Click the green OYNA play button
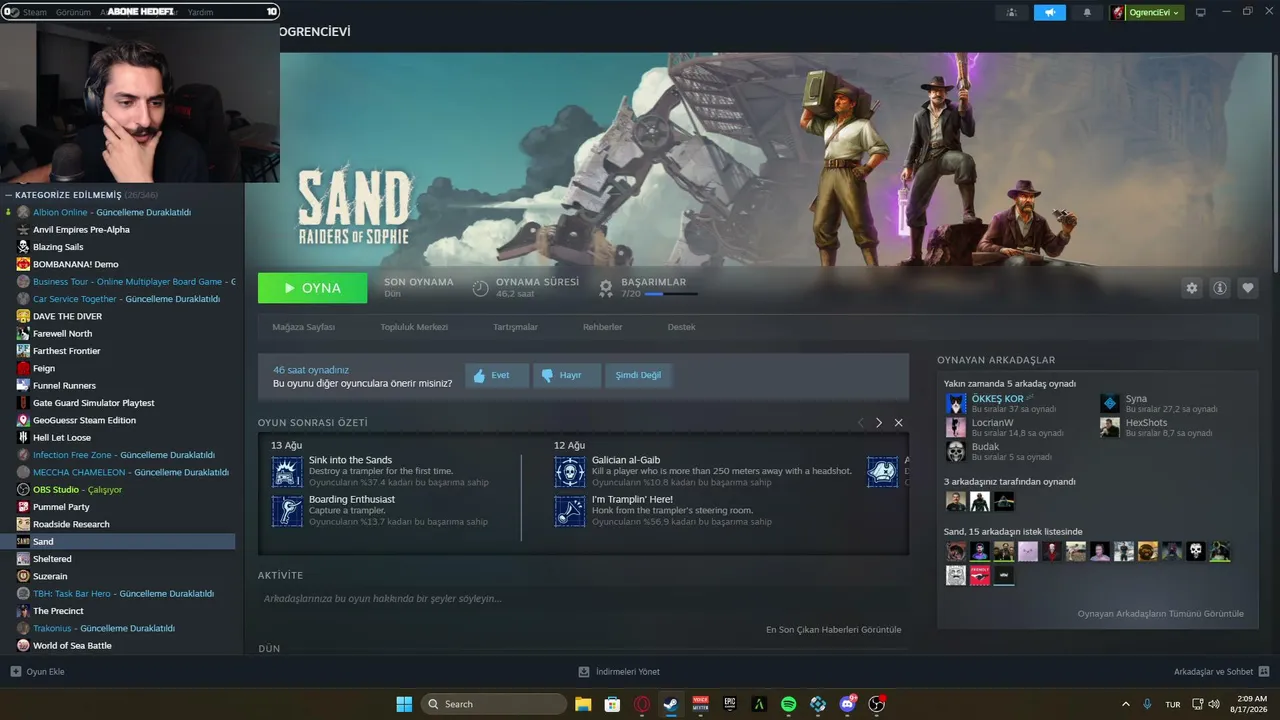Image resolution: width=1280 pixels, height=720 pixels. click(x=312, y=288)
